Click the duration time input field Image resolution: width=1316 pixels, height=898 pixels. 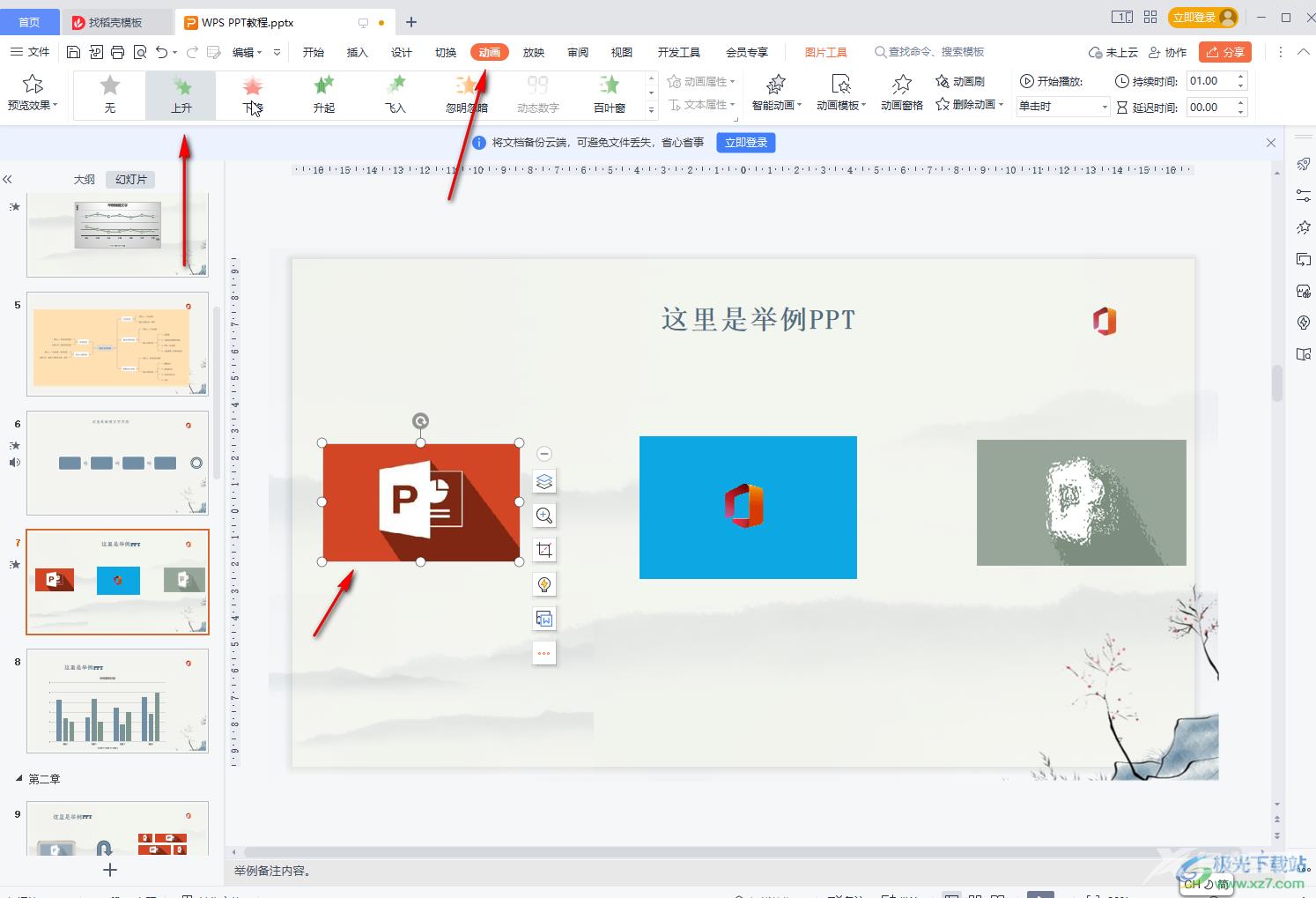[1211, 81]
